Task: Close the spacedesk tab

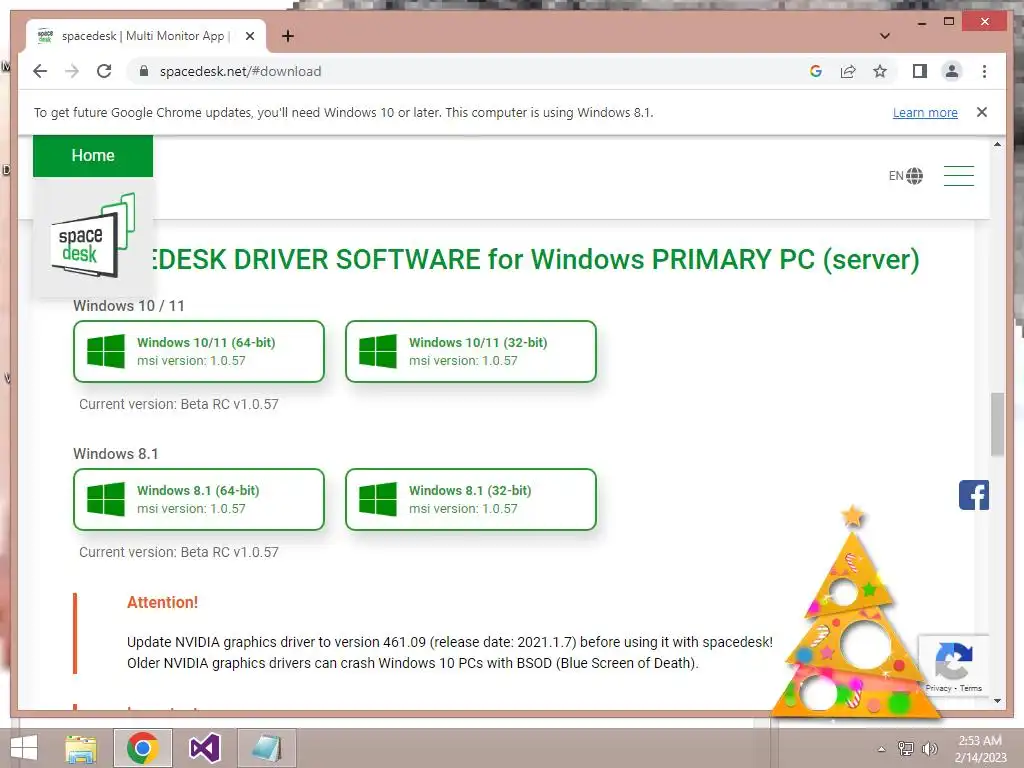Action: (249, 36)
